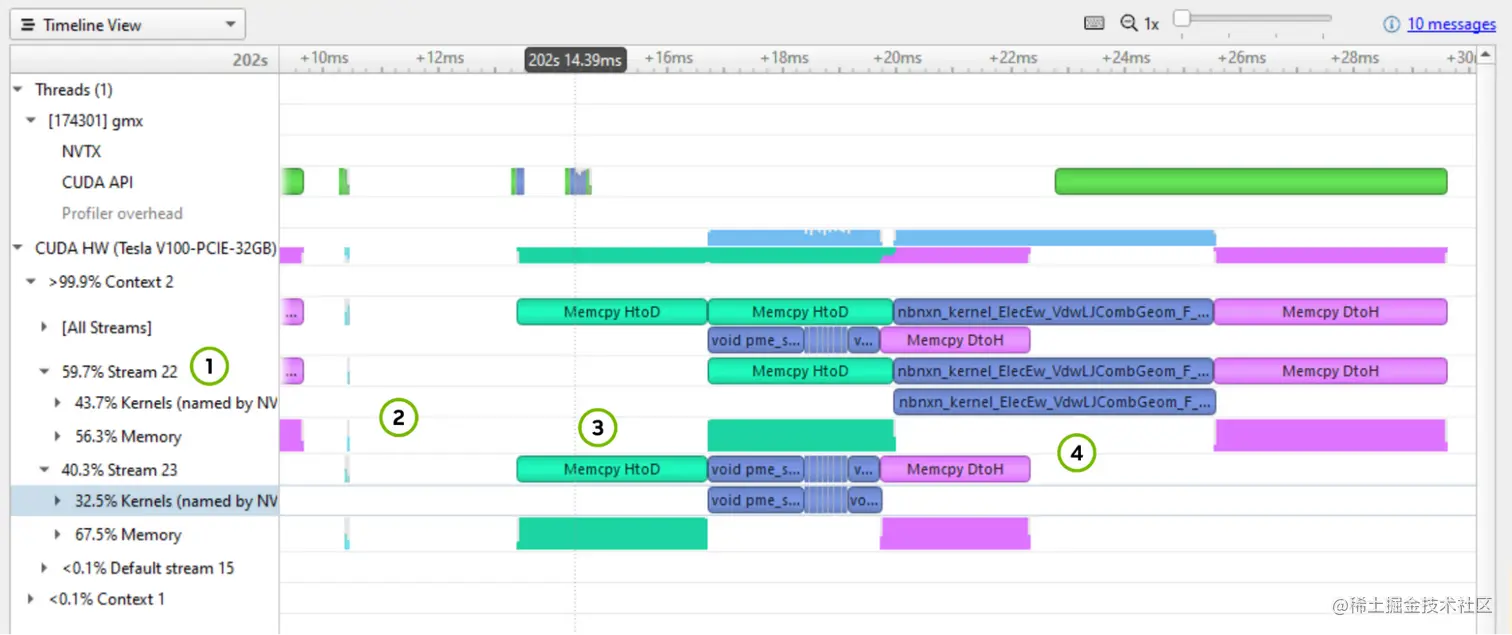Image resolution: width=1512 pixels, height=635 pixels.
Task: Expand the <0.1% Default stream 15 row
Action: 43,568
